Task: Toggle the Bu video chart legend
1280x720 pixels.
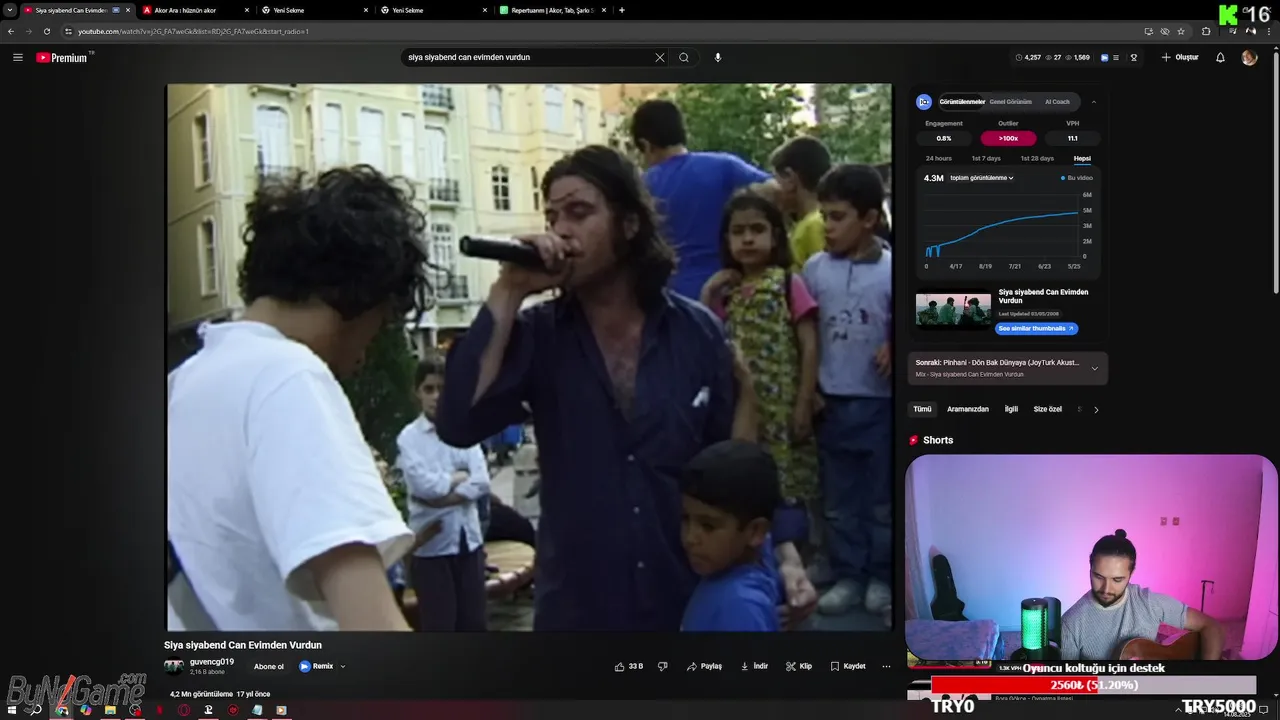Action: (1077, 178)
